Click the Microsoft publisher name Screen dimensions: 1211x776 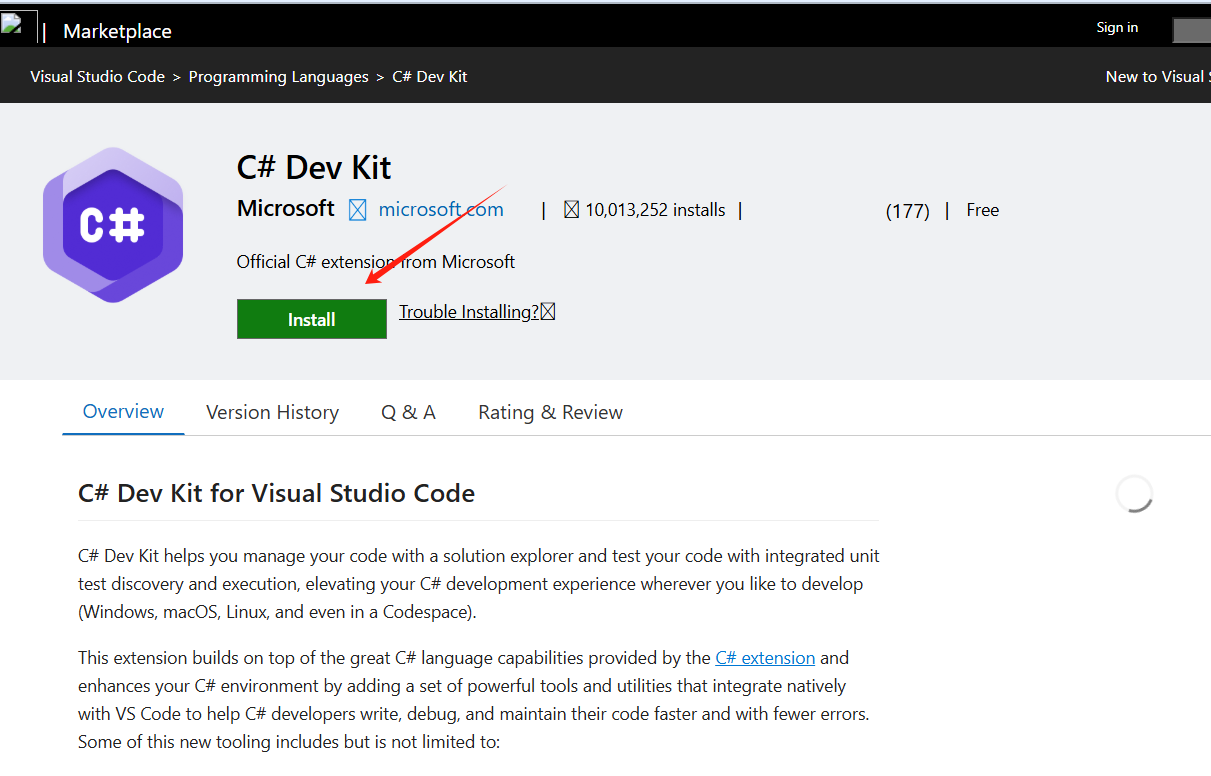click(x=286, y=208)
